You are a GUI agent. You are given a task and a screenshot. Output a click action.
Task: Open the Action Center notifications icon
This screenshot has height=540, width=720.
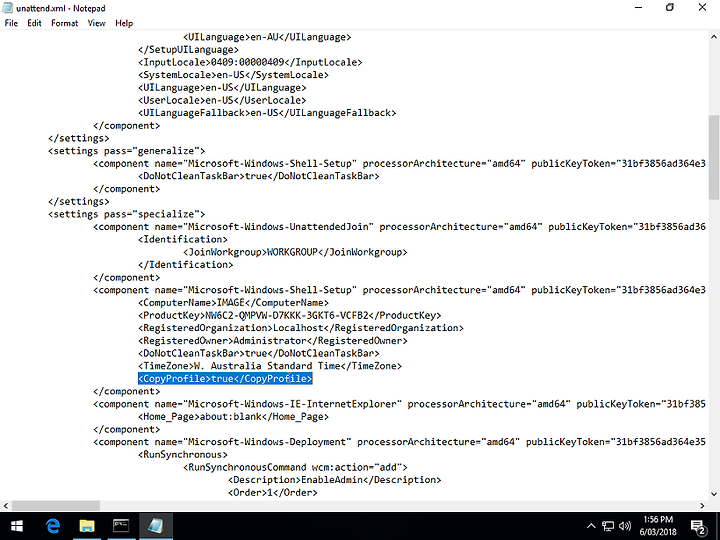(x=698, y=527)
